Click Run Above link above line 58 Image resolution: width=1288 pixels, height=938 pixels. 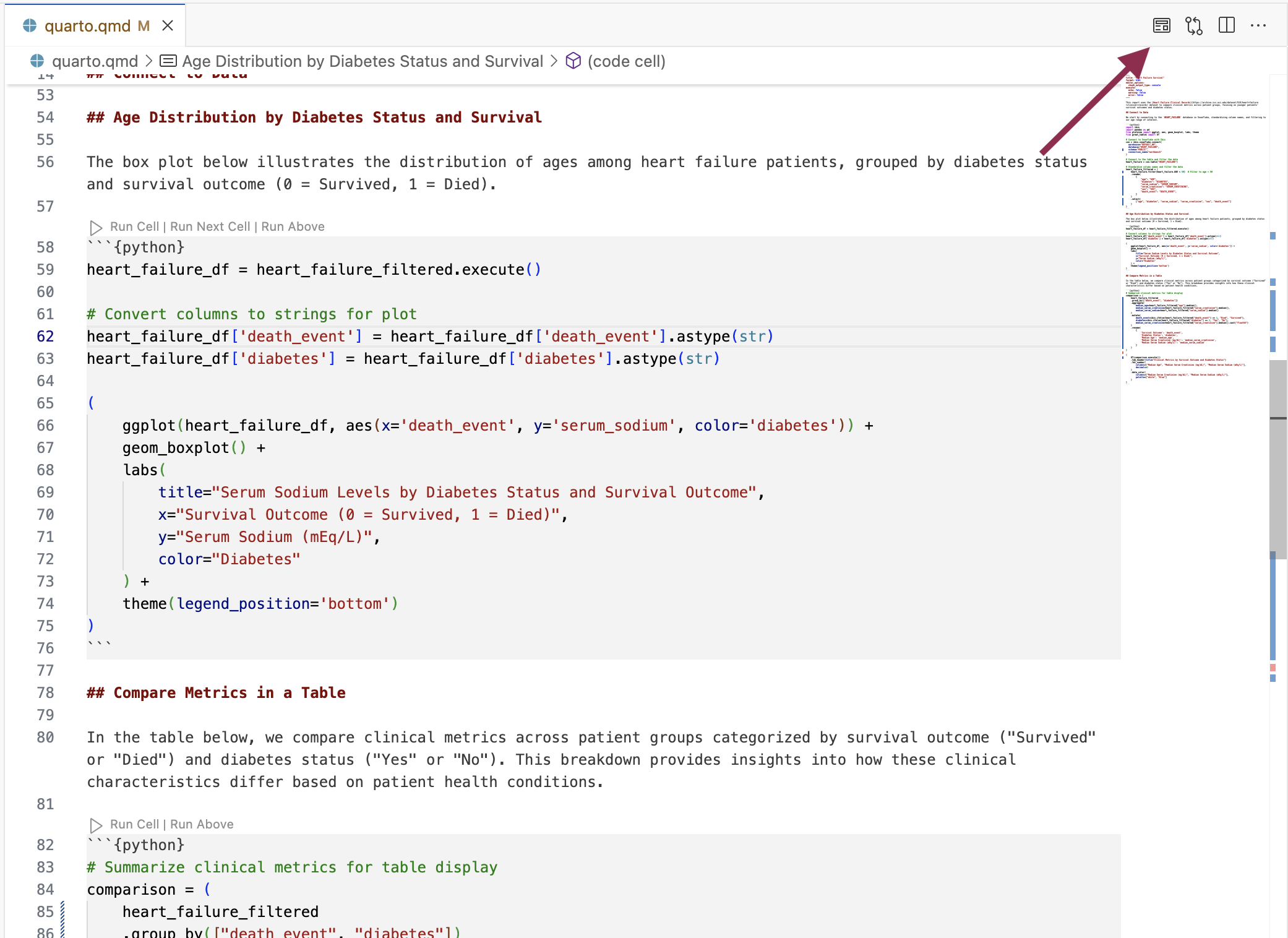coord(293,226)
